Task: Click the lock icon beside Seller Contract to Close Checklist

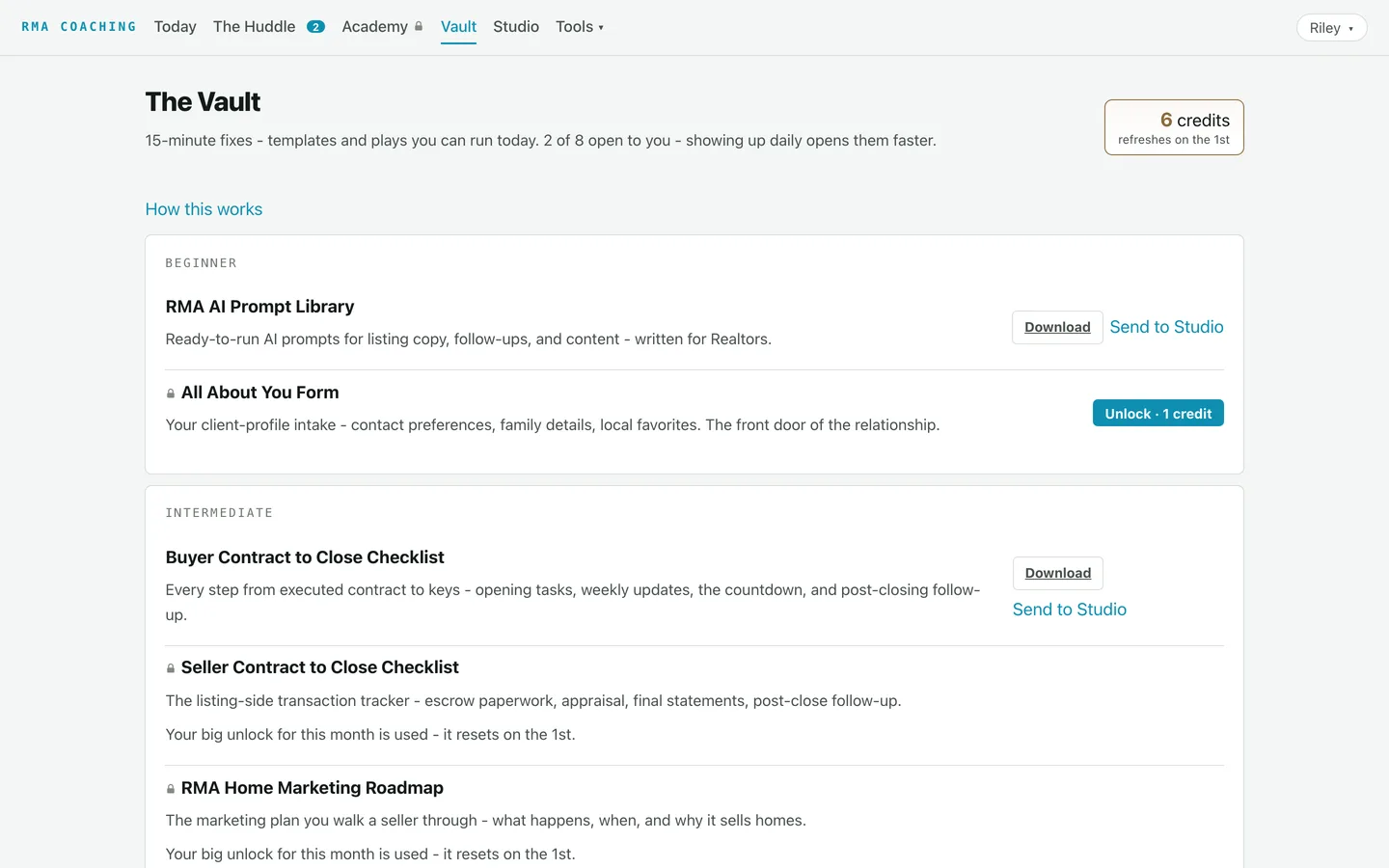Action: point(171,668)
